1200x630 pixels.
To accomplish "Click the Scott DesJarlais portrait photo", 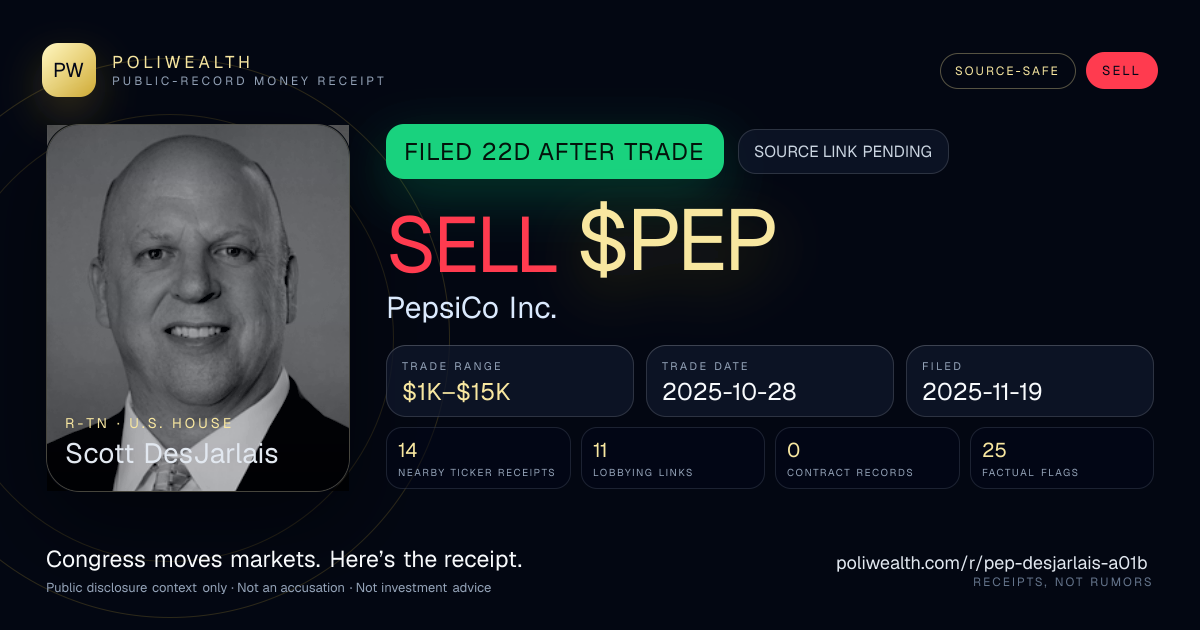I will point(198,308).
